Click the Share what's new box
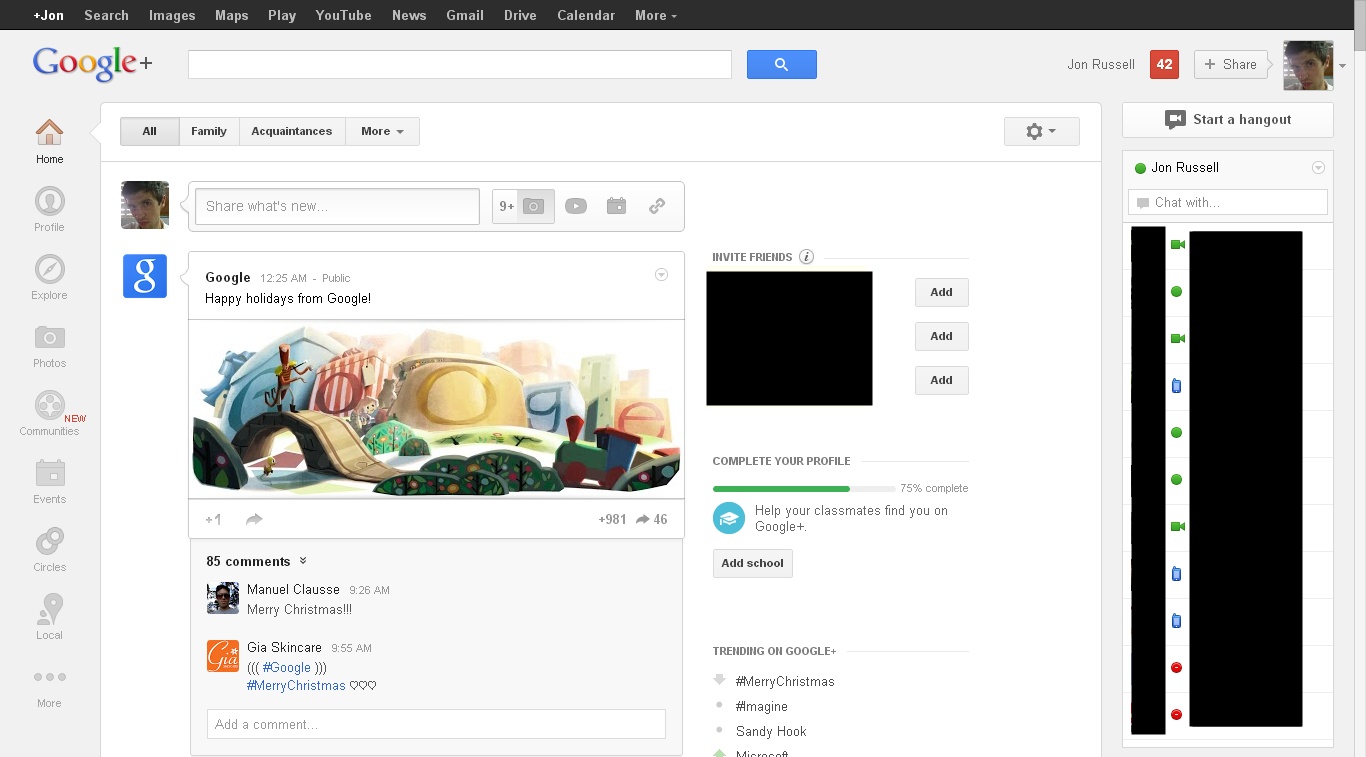Image resolution: width=1366 pixels, height=757 pixels. (337, 206)
